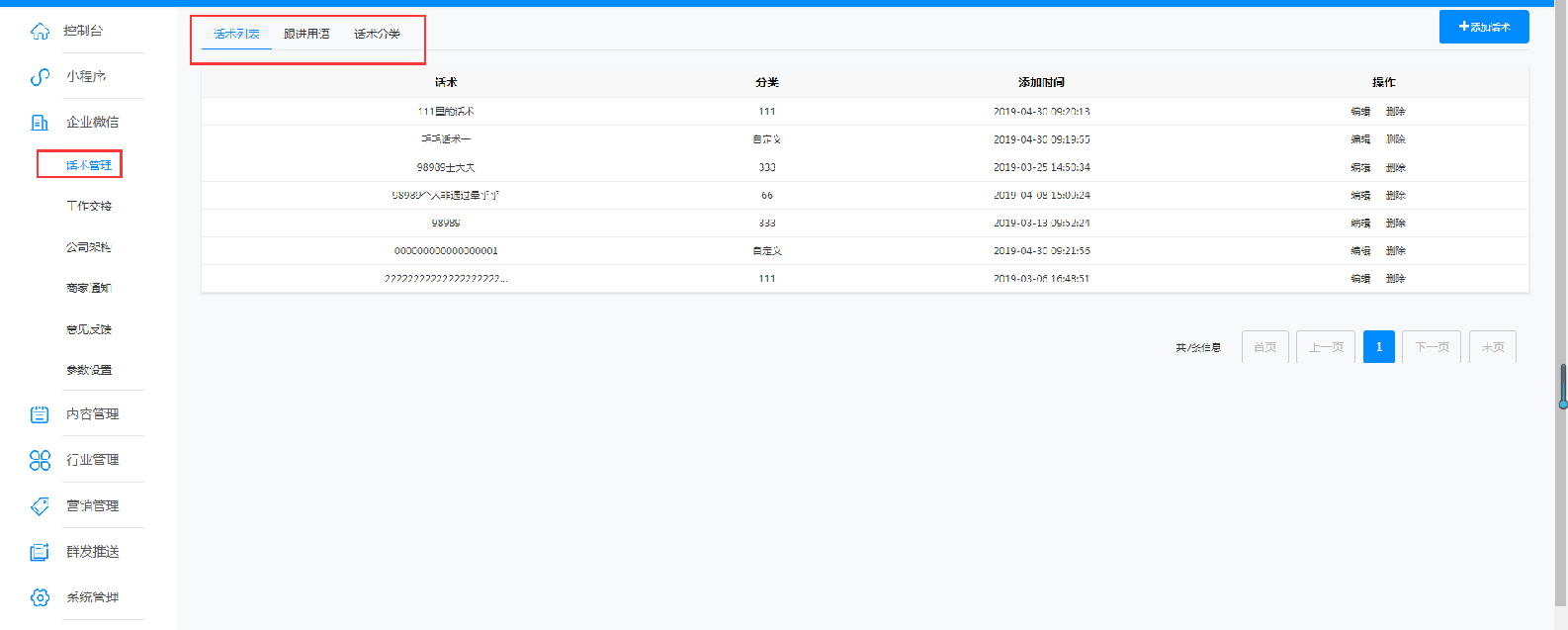Click the 内容管理 calendar icon
The height and width of the screenshot is (630, 1568).
pos(40,414)
